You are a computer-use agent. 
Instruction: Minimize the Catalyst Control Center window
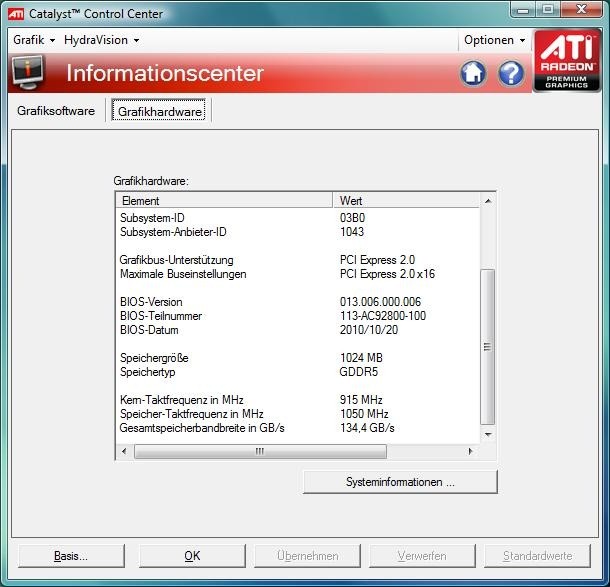[x=523, y=10]
